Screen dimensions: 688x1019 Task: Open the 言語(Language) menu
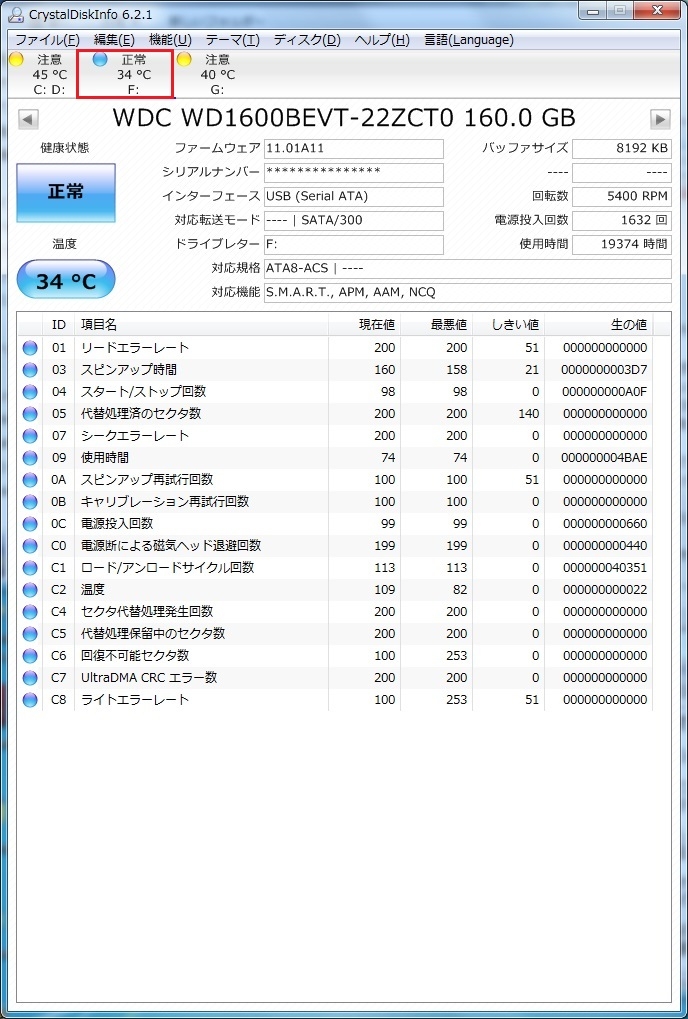tap(468, 40)
